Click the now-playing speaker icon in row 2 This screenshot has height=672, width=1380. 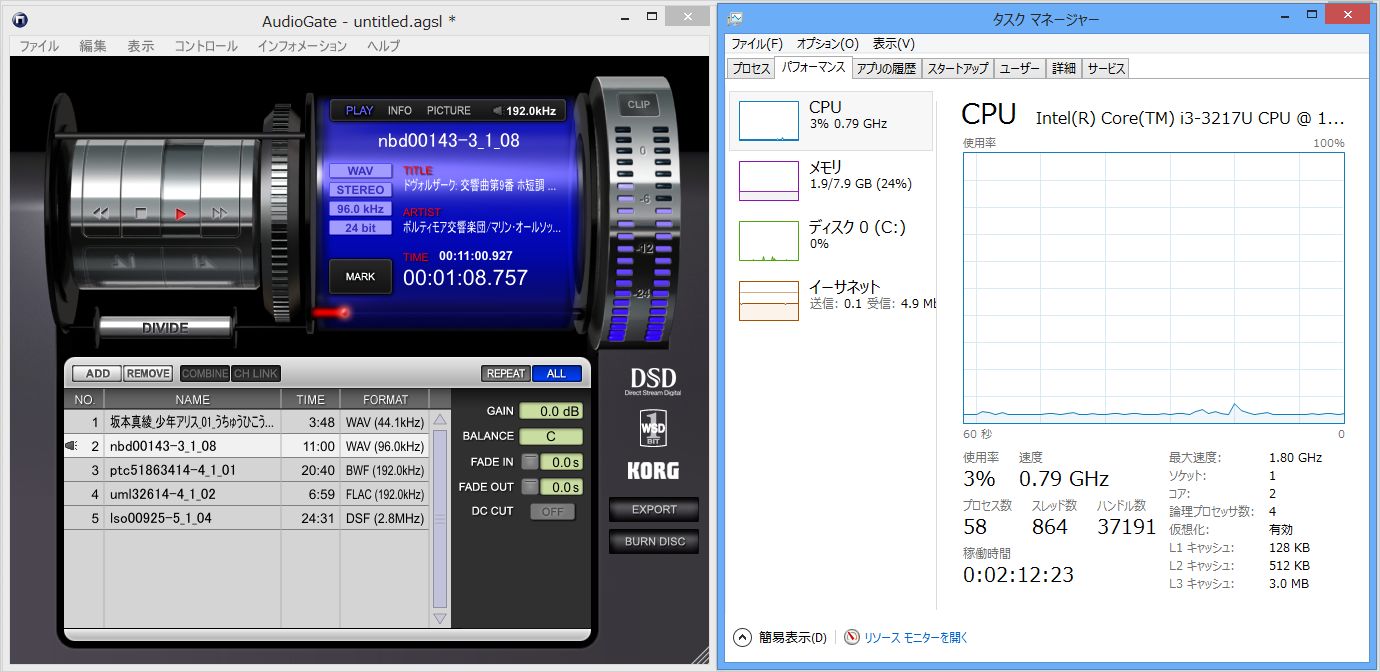[71, 447]
